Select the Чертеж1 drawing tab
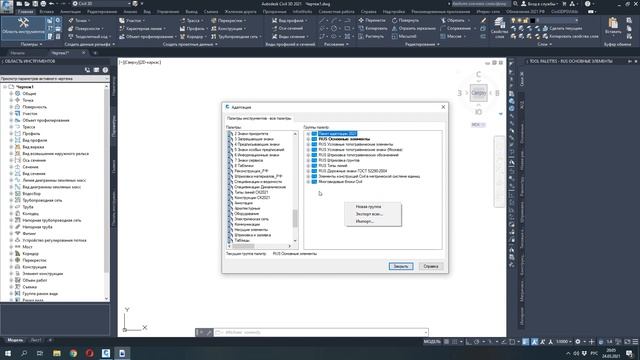Image resolution: width=640 pixels, height=360 pixels. tap(60, 53)
